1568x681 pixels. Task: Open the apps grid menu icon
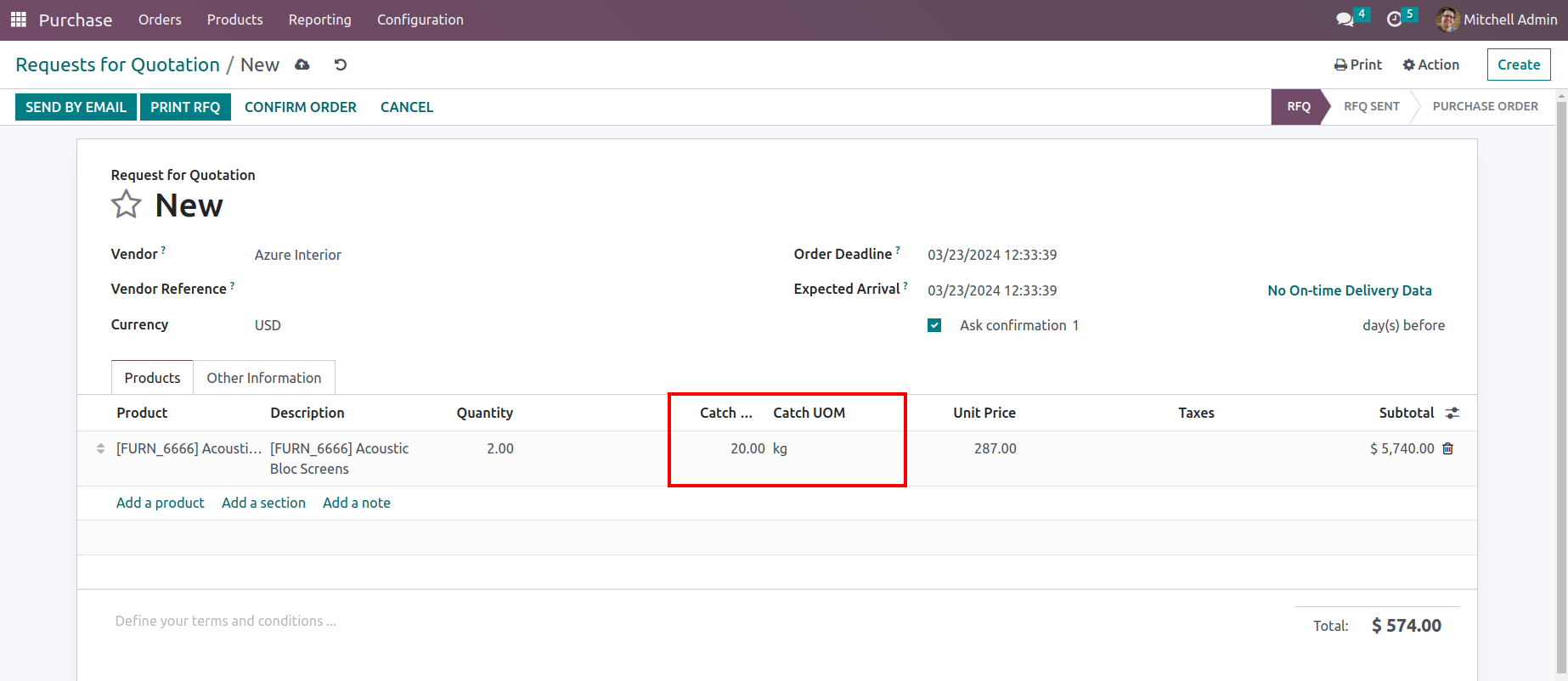[19, 20]
